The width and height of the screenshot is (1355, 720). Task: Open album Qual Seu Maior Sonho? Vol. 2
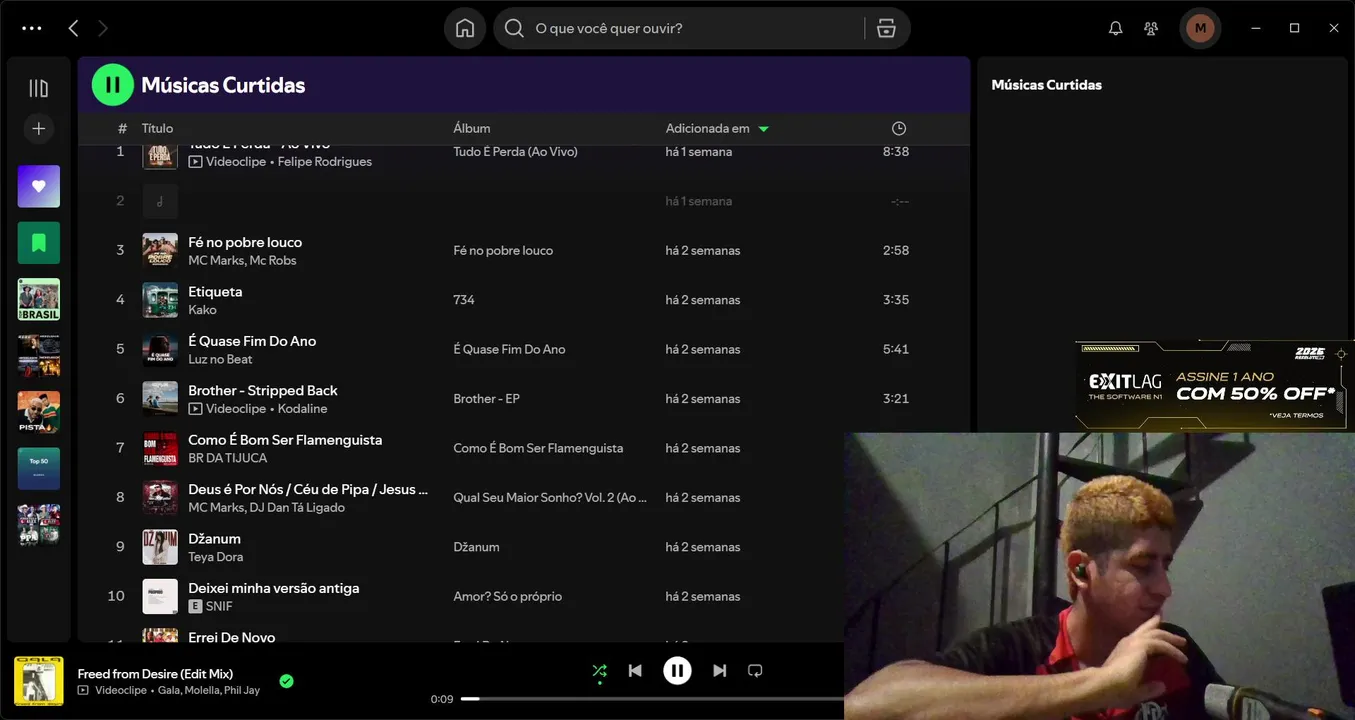(x=550, y=497)
